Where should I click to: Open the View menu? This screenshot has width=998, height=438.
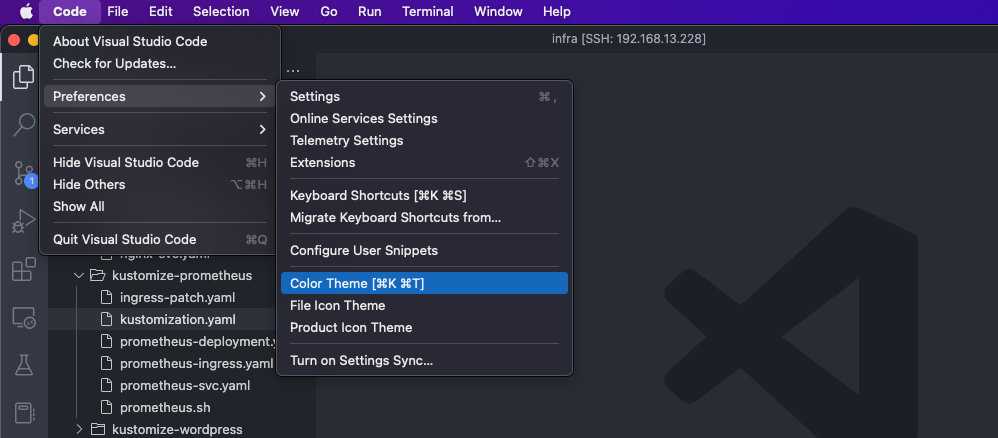(x=285, y=11)
